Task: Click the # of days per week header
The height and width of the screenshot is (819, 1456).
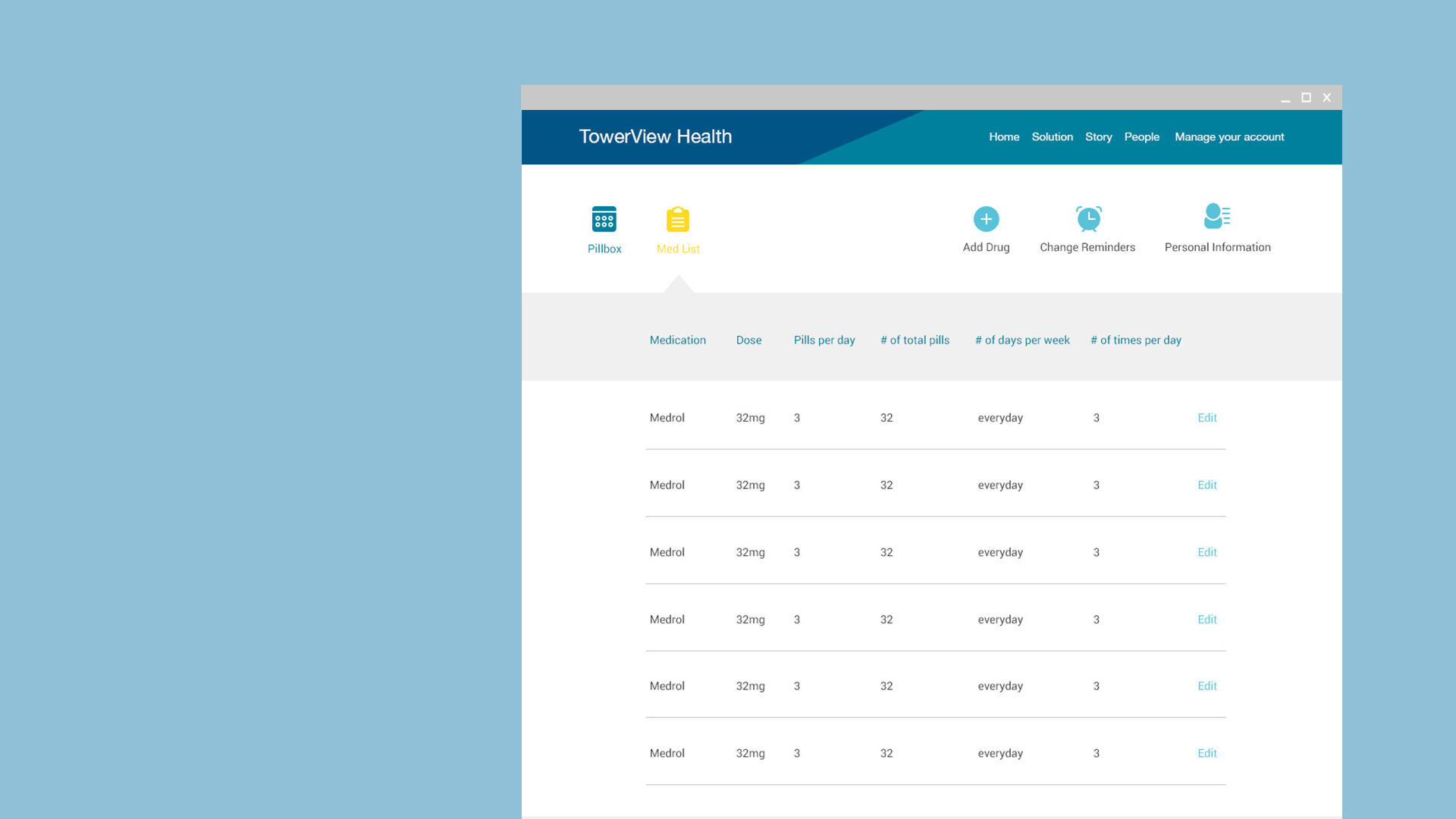Action: (x=1021, y=340)
